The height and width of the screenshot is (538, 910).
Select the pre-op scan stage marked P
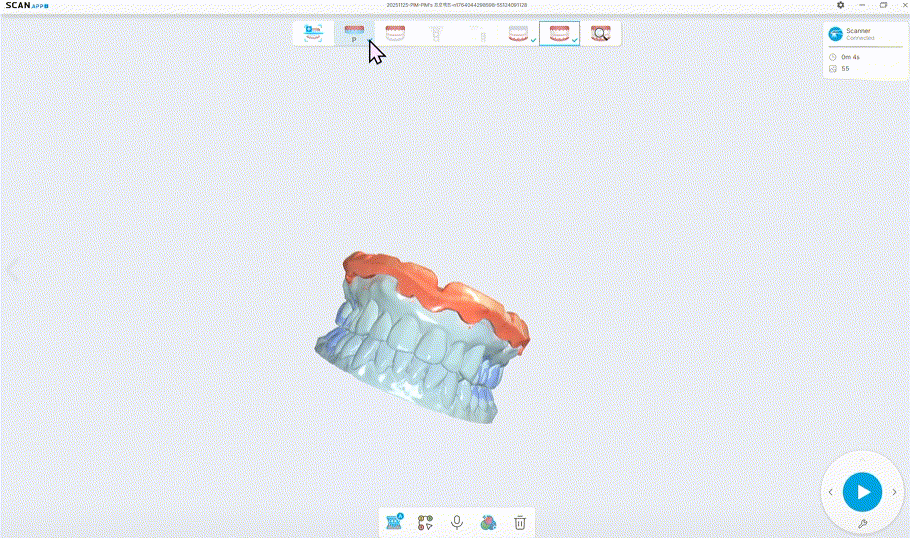[354, 34]
